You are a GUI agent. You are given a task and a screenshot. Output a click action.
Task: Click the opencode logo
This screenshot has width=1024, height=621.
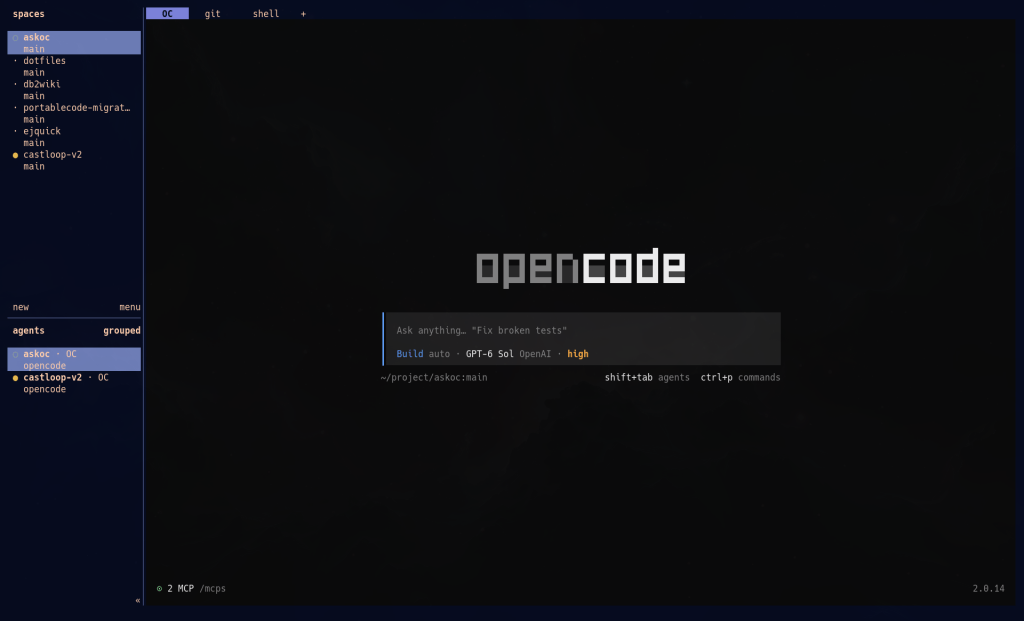(581, 267)
